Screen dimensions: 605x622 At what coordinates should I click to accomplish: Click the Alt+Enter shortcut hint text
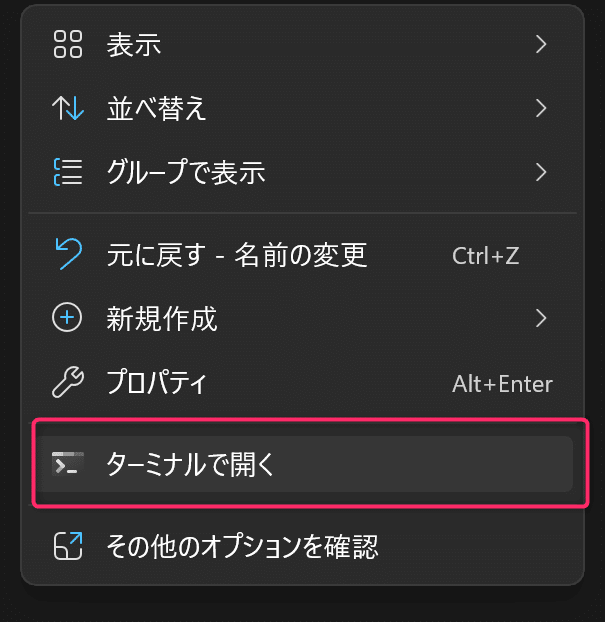pyautogui.click(x=502, y=384)
